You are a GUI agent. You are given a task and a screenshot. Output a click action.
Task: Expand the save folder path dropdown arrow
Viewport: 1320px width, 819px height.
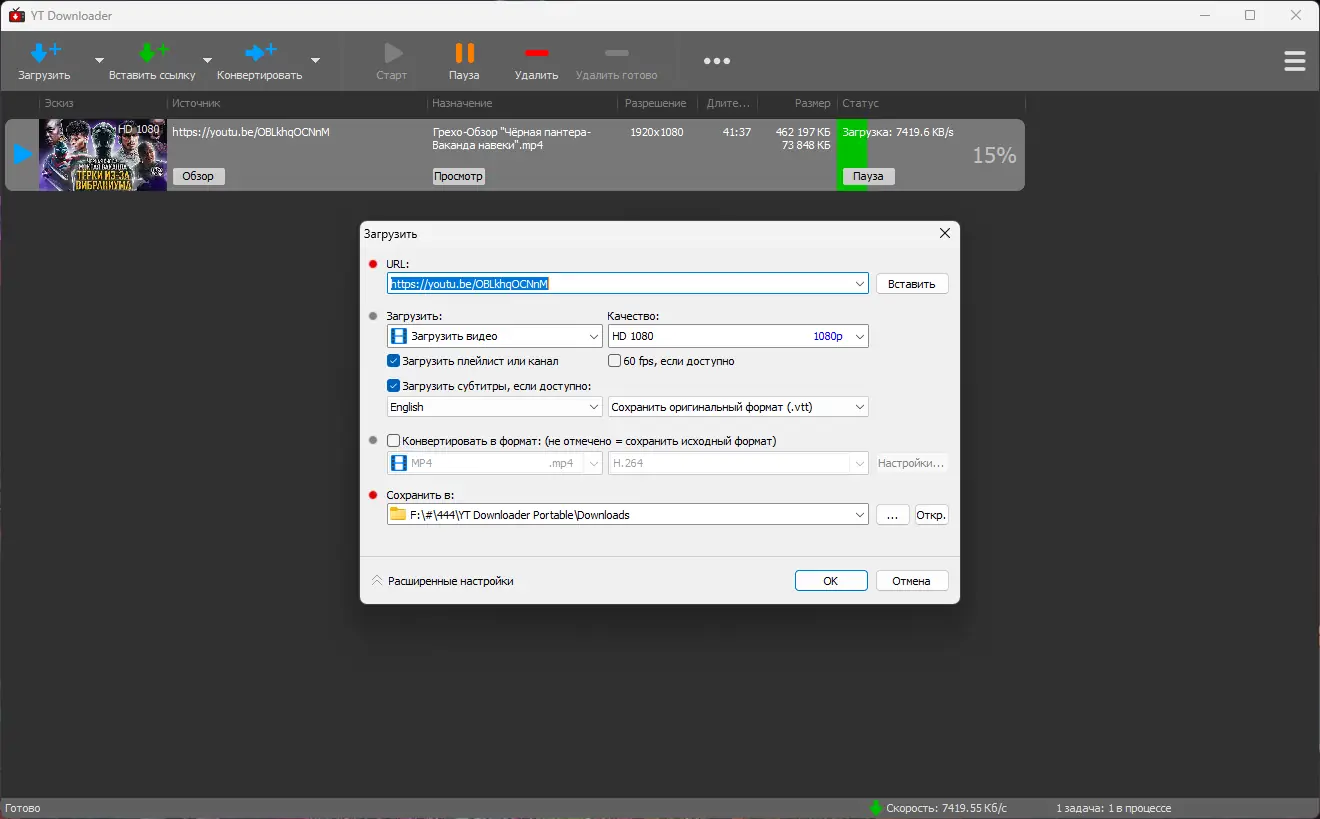(x=860, y=515)
